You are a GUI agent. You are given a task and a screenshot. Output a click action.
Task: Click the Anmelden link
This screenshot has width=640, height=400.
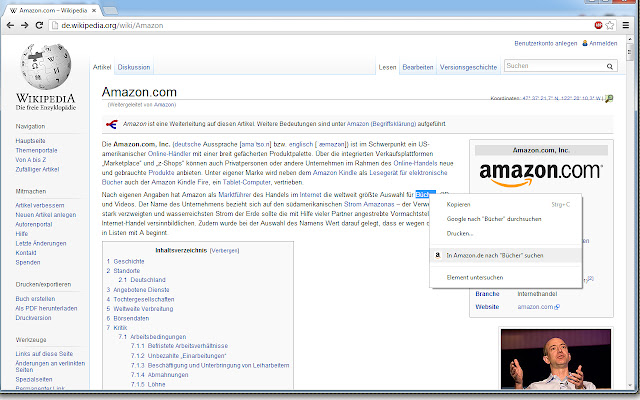pos(603,43)
